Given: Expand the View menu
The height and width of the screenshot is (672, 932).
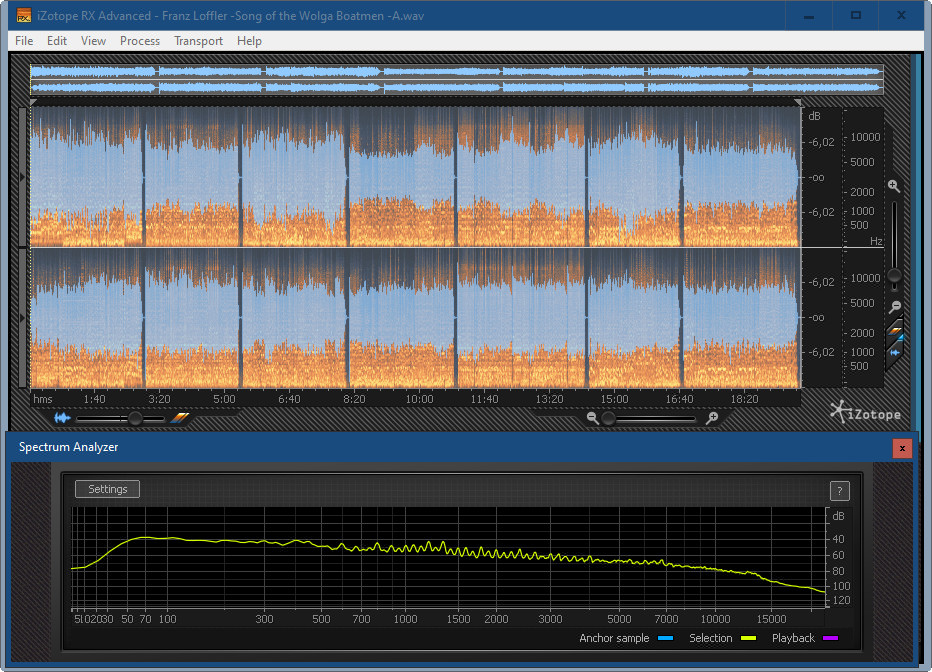Looking at the screenshot, I should [x=93, y=41].
